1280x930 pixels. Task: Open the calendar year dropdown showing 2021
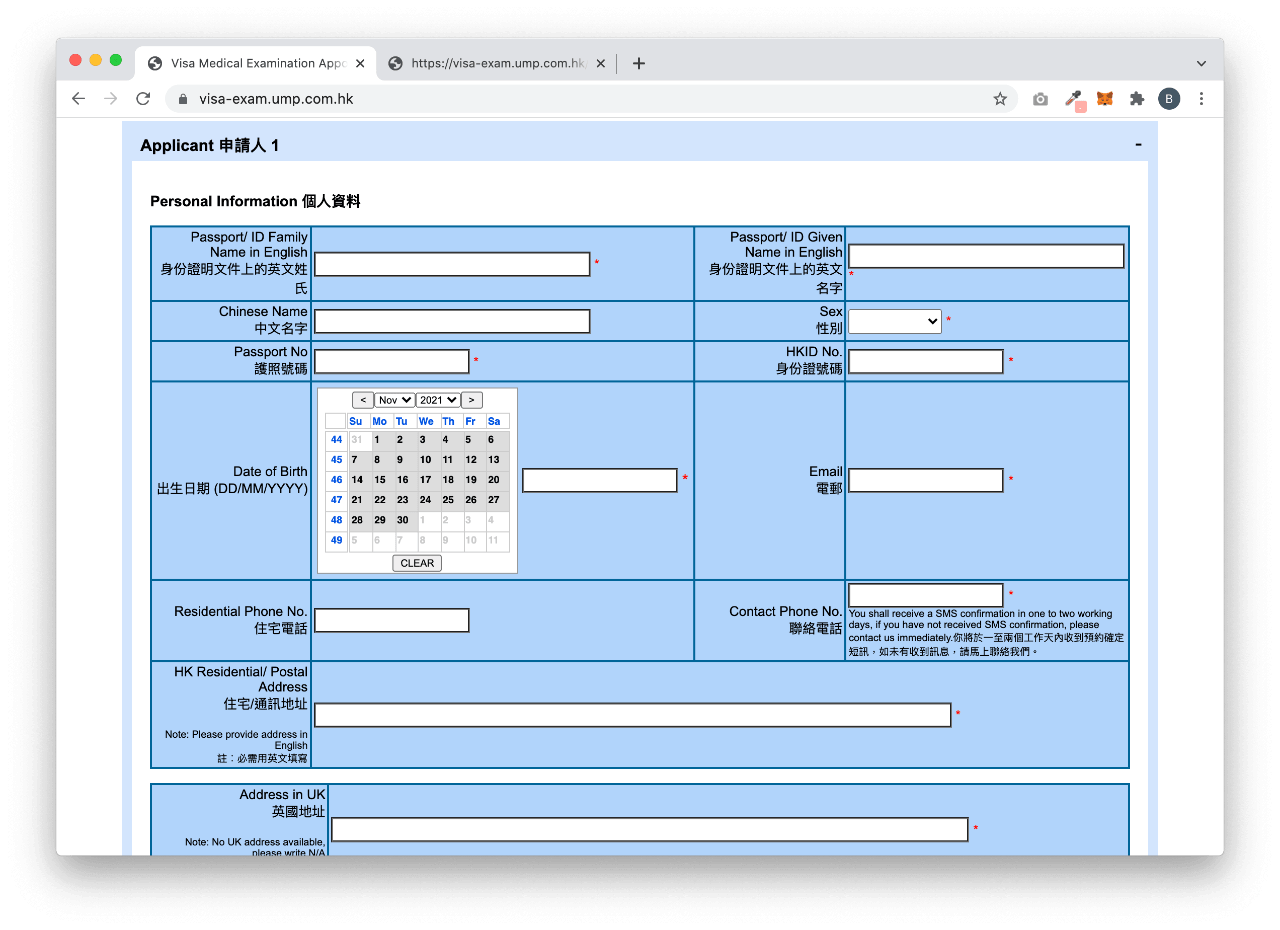click(438, 400)
